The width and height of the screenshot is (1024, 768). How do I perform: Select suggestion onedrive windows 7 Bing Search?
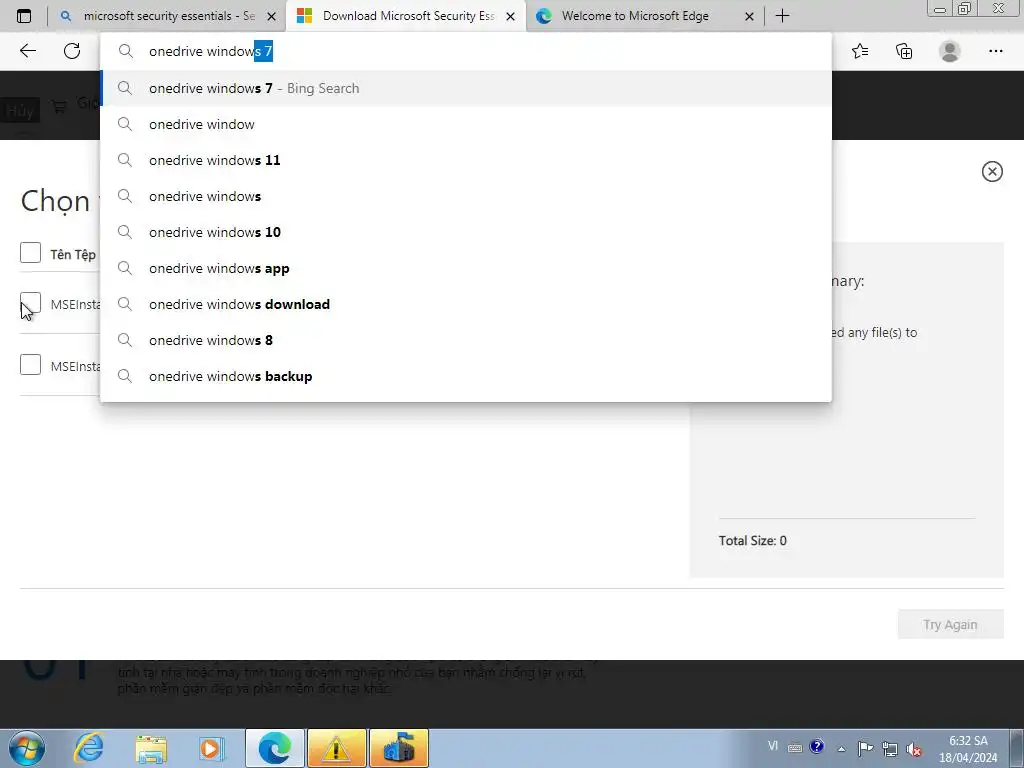point(466,88)
